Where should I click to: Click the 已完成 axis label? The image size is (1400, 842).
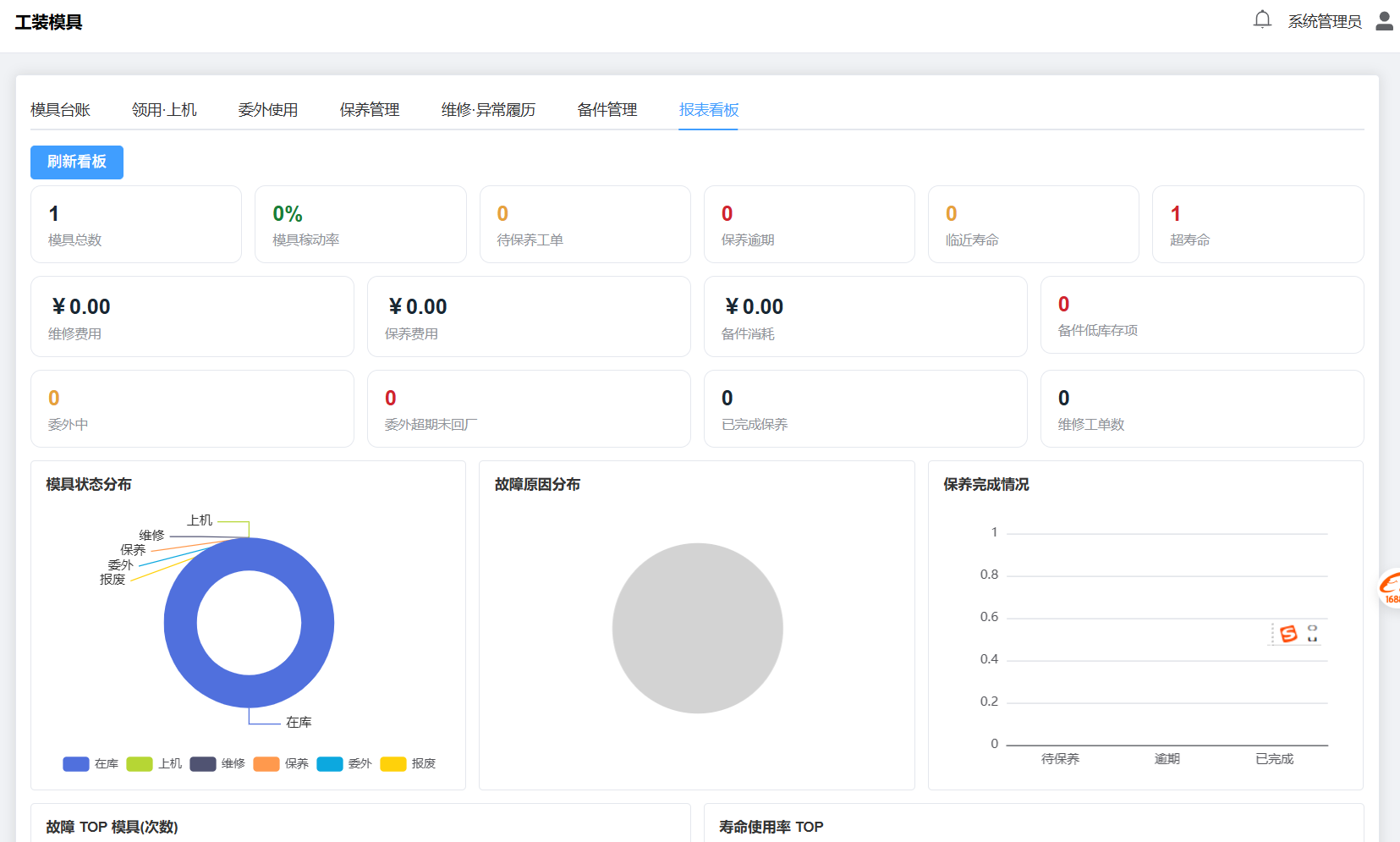(1275, 759)
